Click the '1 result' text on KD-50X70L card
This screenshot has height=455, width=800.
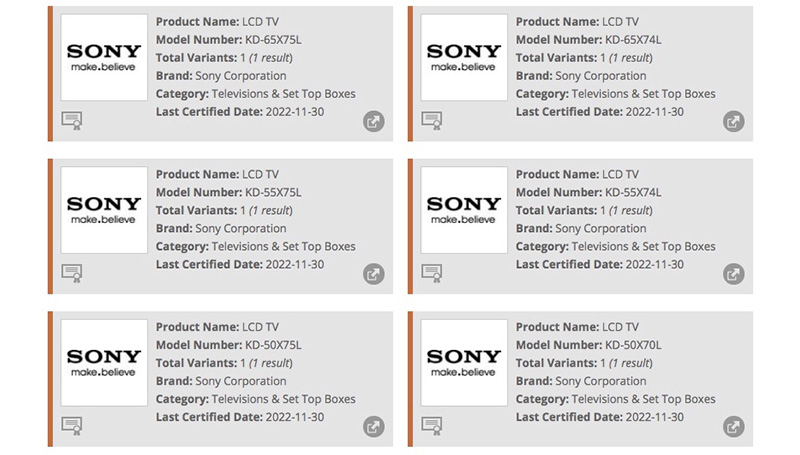coord(631,363)
